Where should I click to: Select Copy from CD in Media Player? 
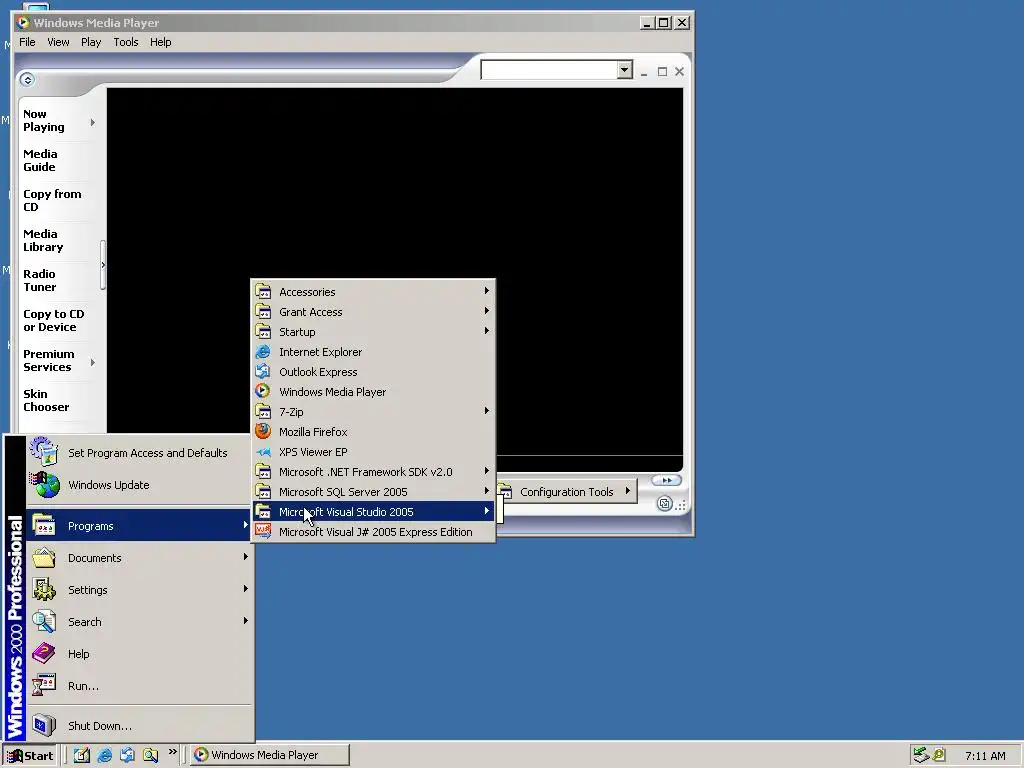pos(52,200)
